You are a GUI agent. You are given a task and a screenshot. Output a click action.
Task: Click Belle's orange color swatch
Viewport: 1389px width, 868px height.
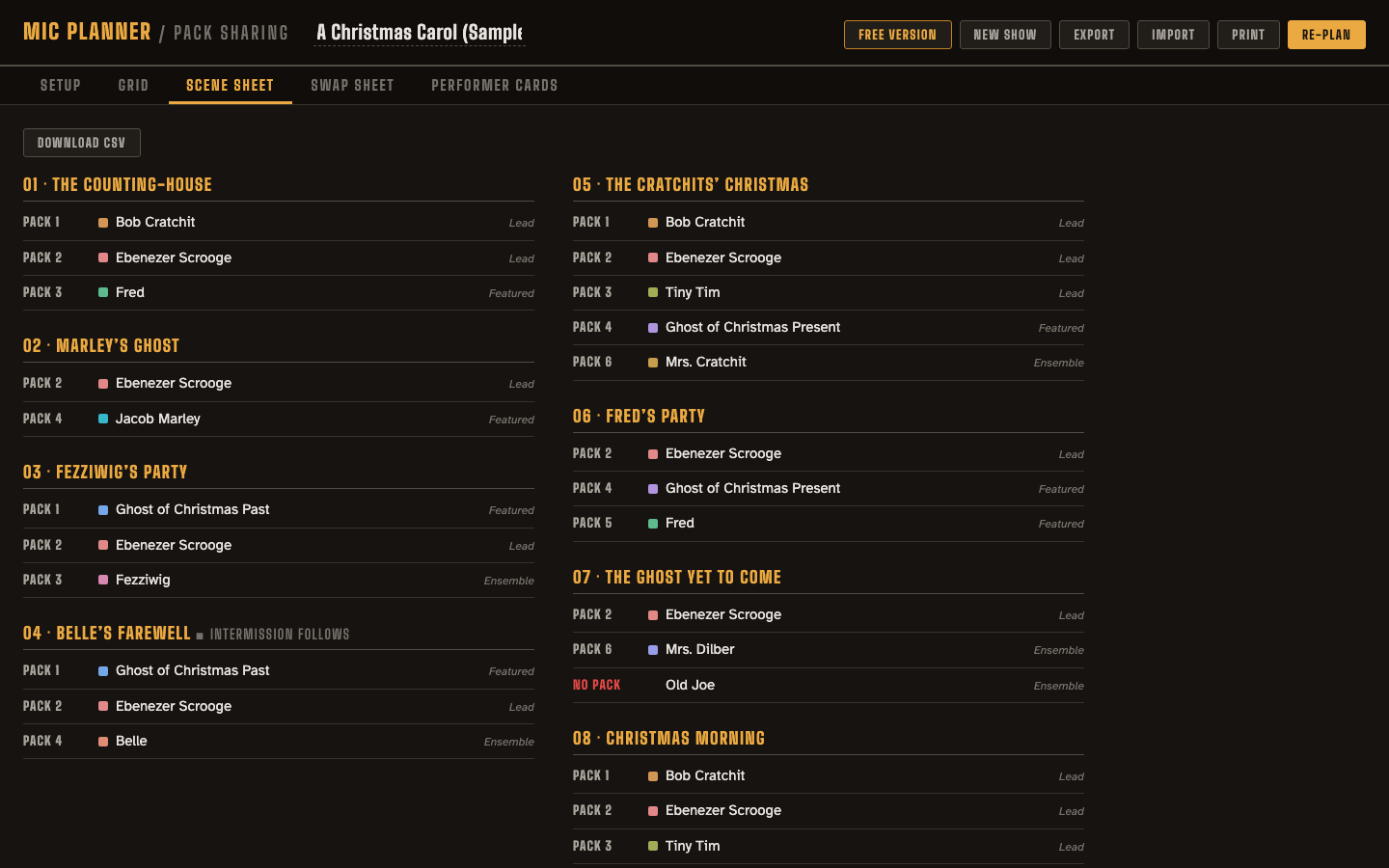[103, 742]
